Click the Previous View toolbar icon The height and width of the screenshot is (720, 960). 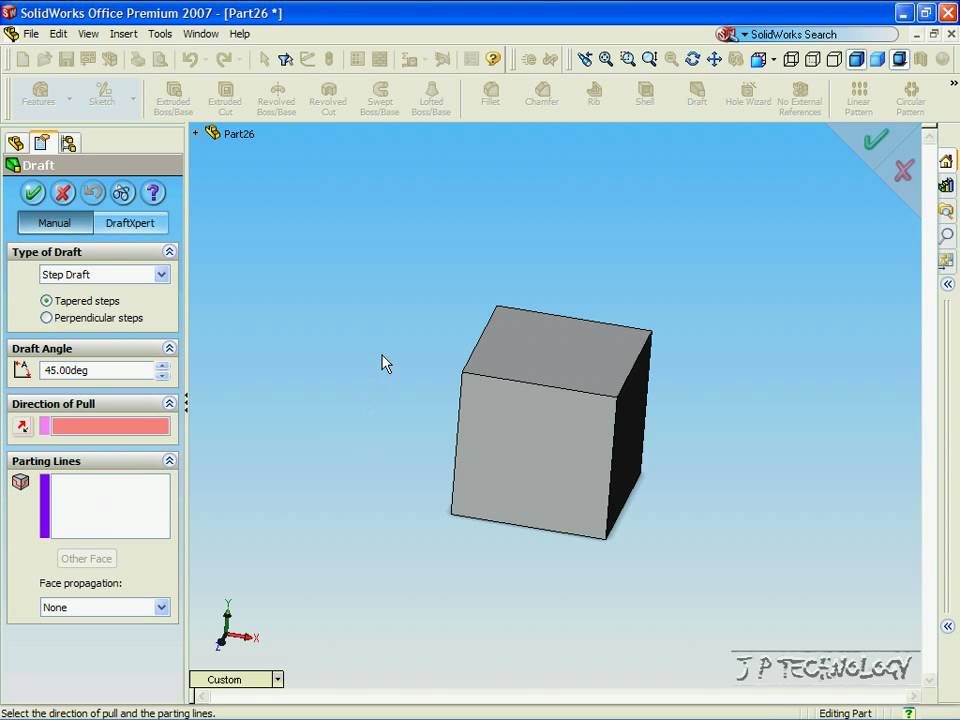point(585,59)
